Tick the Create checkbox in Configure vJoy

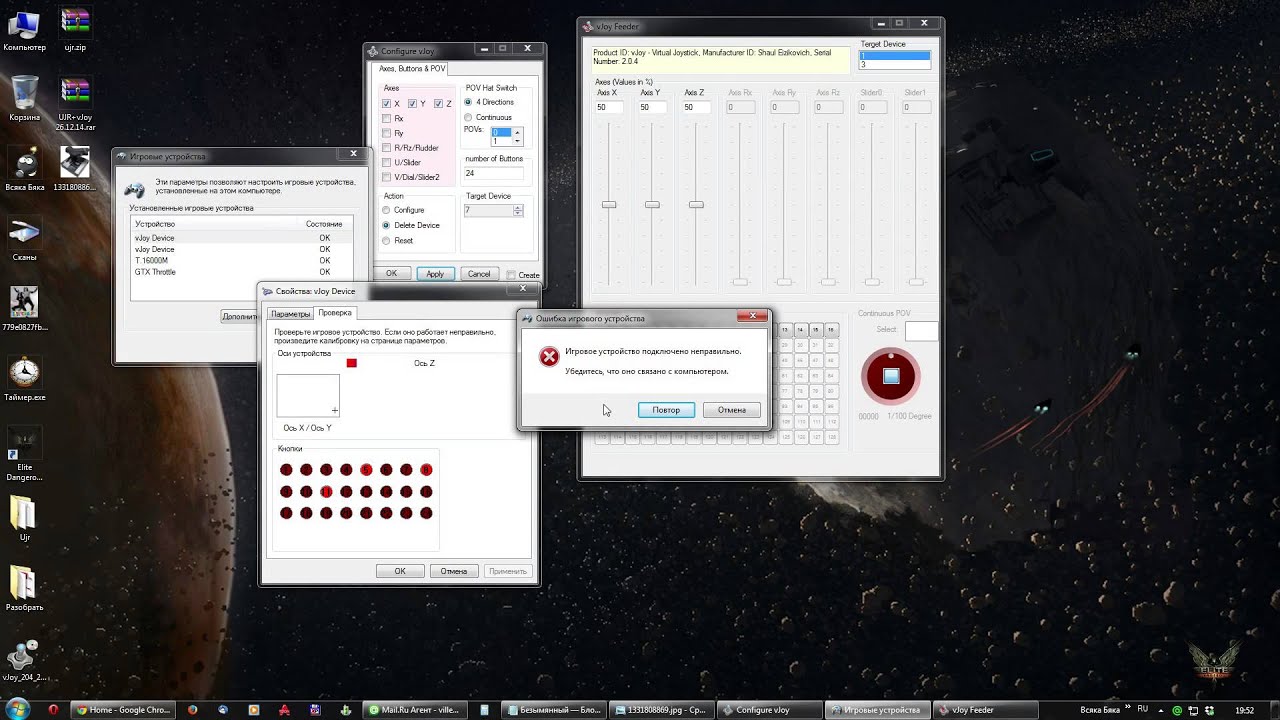click(x=511, y=275)
